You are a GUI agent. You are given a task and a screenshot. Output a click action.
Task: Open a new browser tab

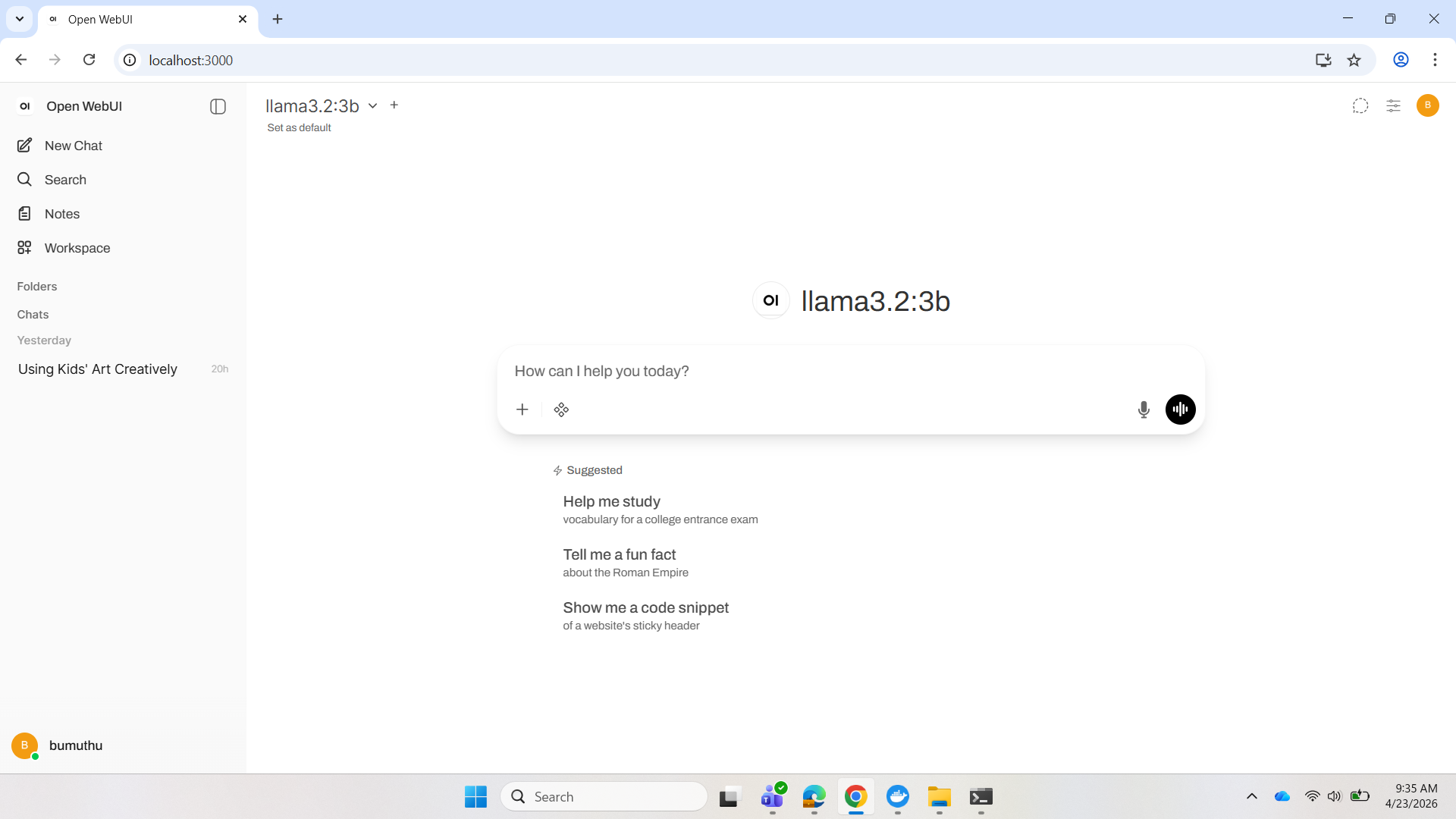278,19
